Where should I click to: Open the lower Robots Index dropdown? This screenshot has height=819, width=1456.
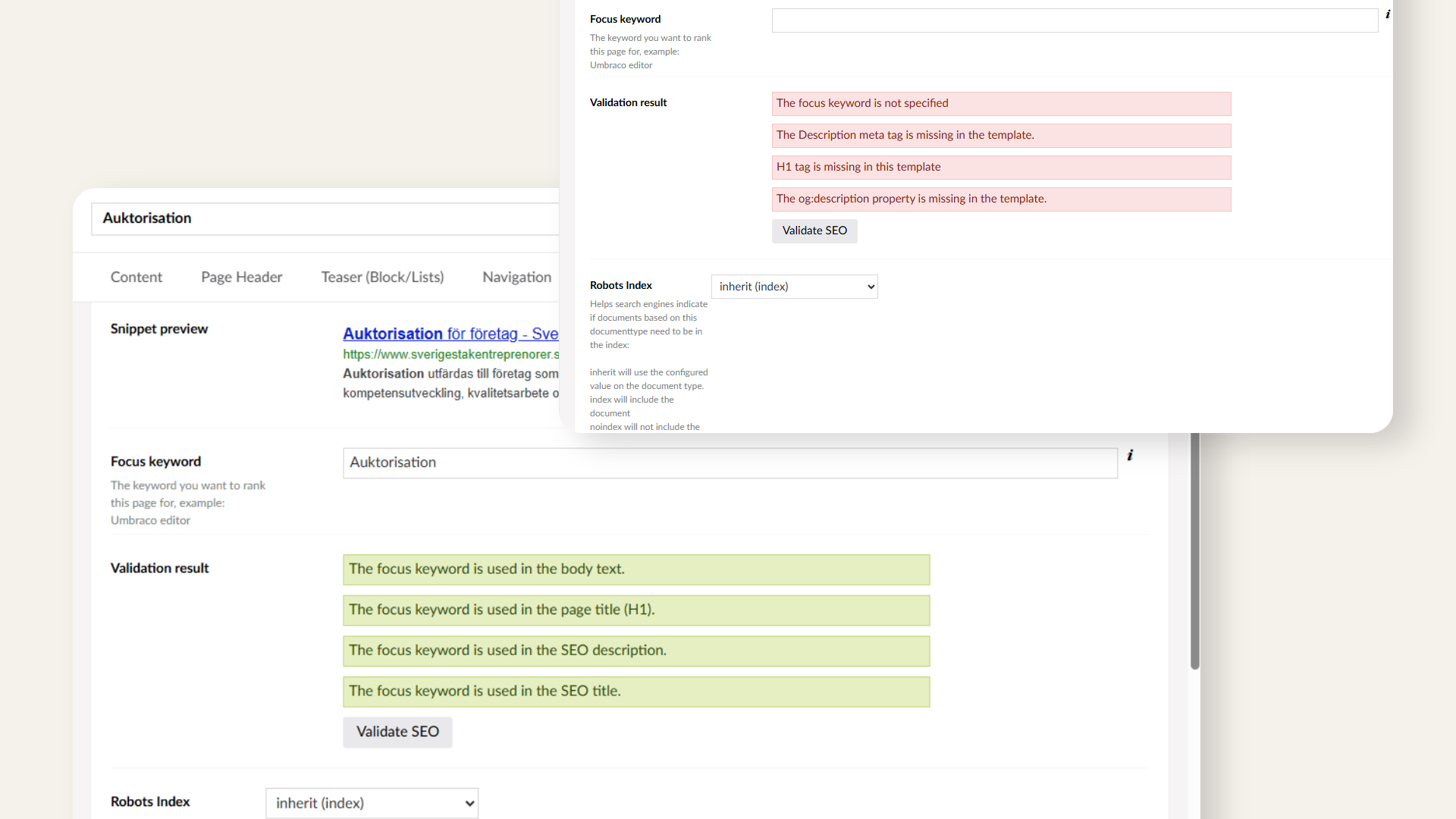pyautogui.click(x=372, y=803)
